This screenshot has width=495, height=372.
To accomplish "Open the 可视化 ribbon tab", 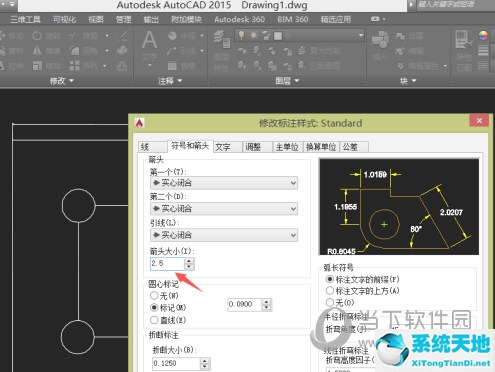I will 65,19.
